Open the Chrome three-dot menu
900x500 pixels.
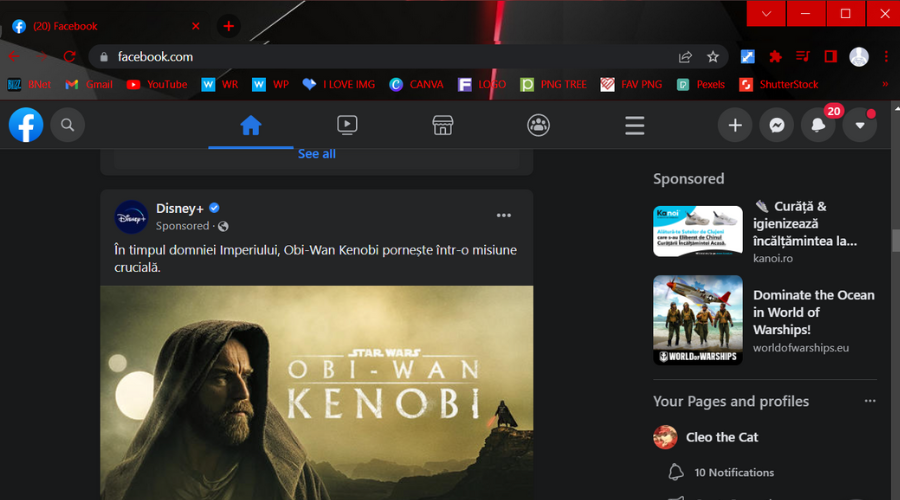(886, 56)
